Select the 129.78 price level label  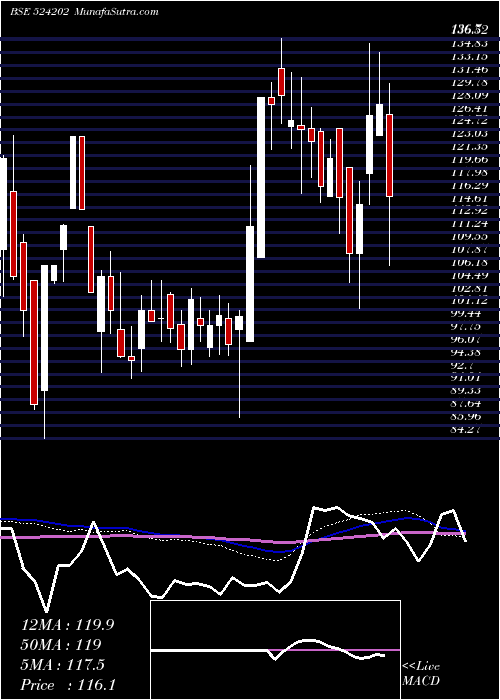(470, 82)
